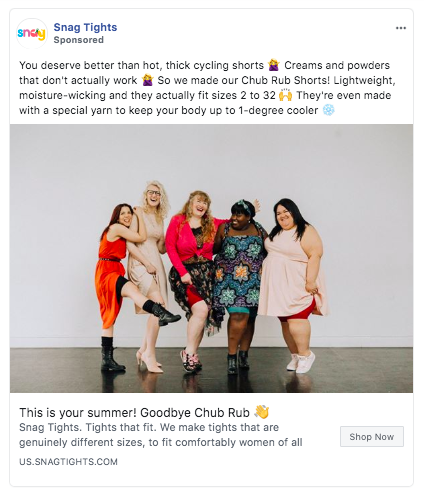The image size is (424, 499).
Task: Click the facepalm emoji after 'cycling shorts'
Action: pos(274,65)
